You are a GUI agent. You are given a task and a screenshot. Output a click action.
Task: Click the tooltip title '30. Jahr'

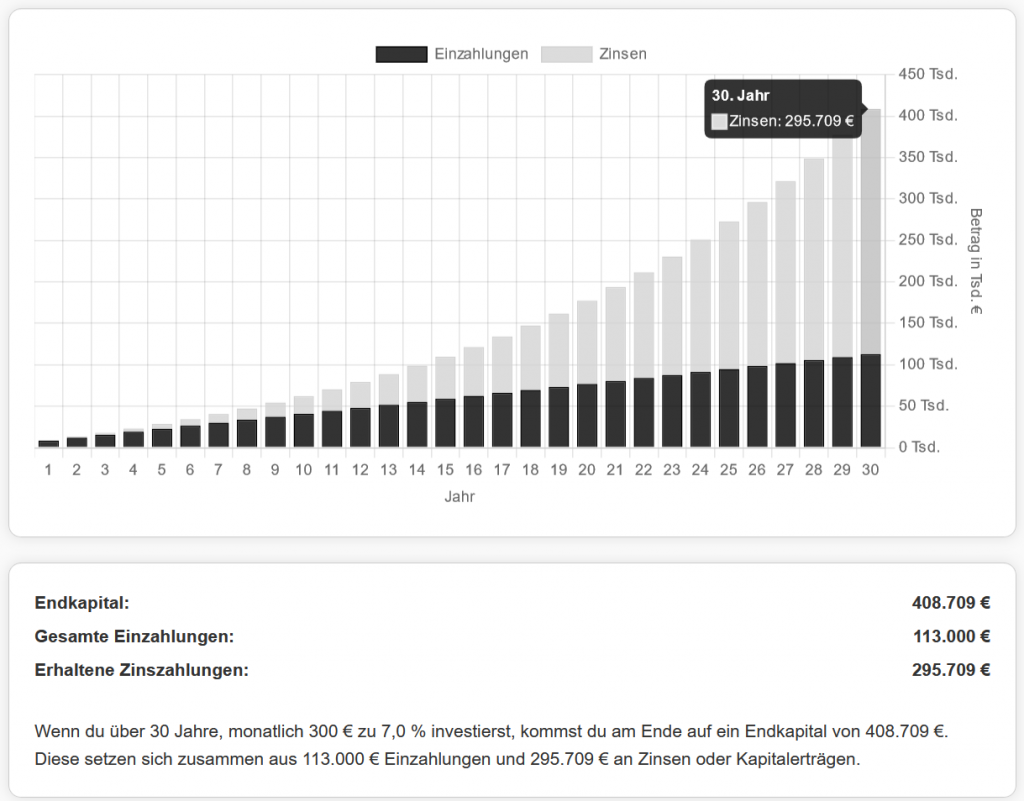pyautogui.click(x=741, y=95)
